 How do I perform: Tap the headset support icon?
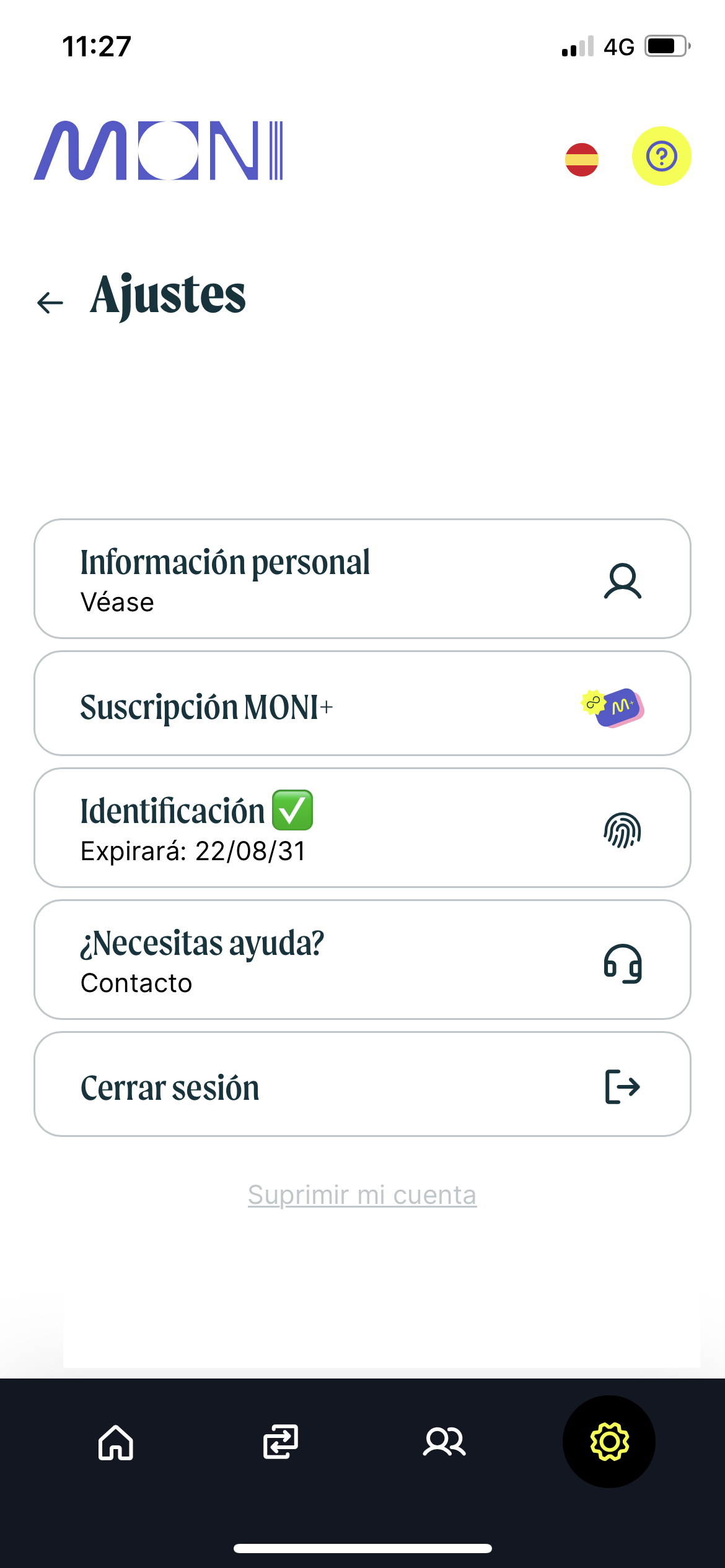pyautogui.click(x=622, y=963)
